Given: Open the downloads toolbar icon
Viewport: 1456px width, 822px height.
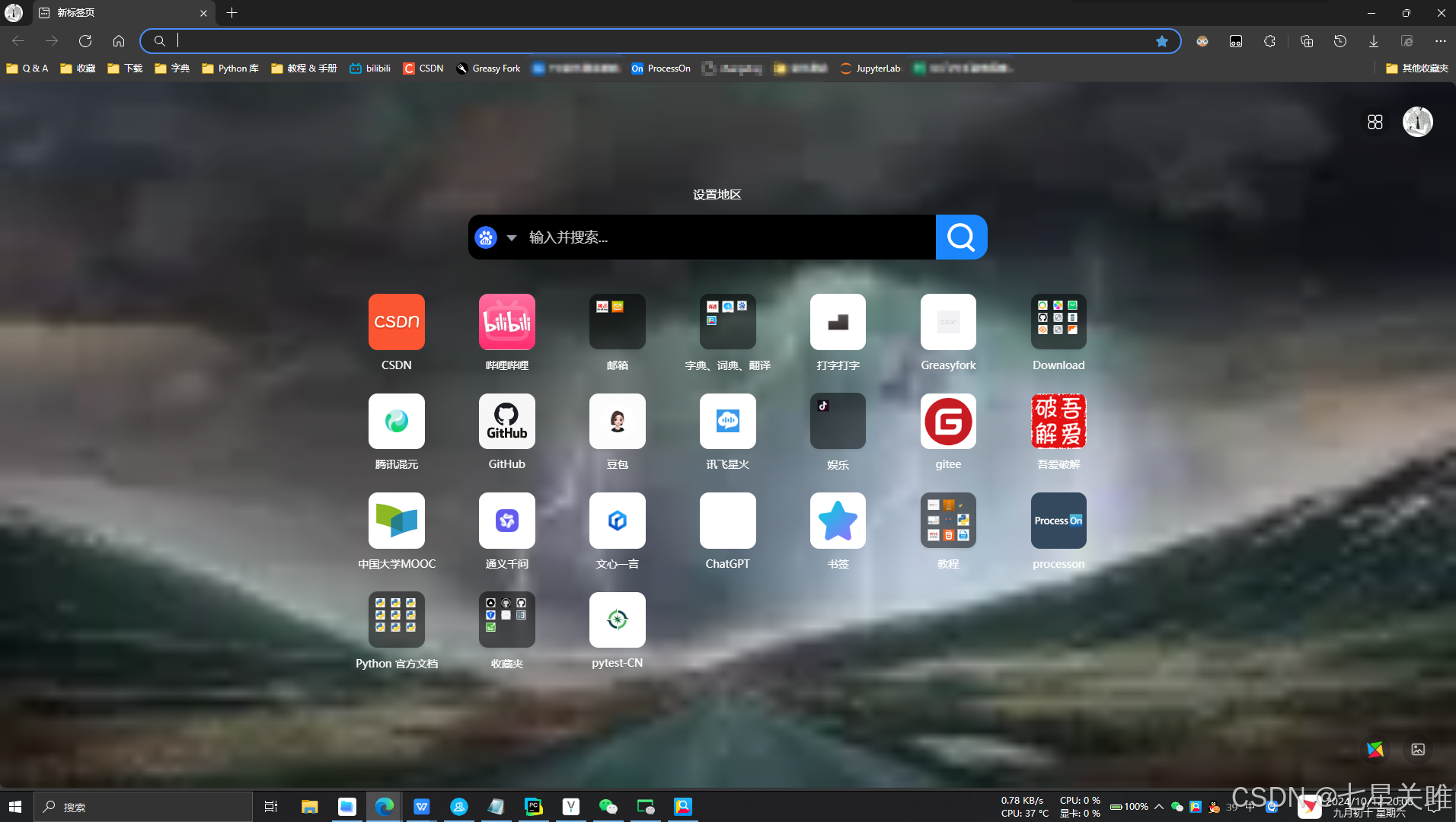Looking at the screenshot, I should coord(1374,41).
